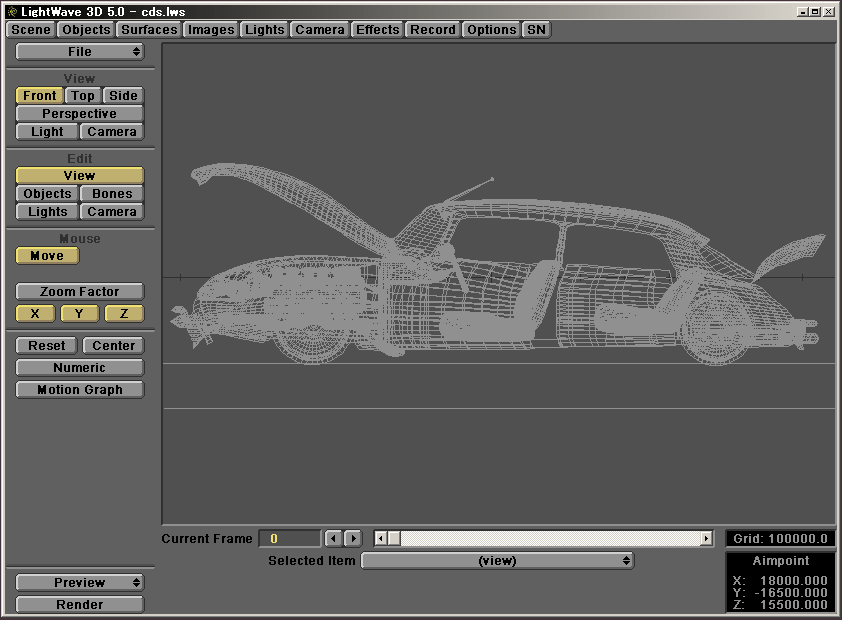
Task: Switch to Perspective view
Action: click(x=79, y=114)
